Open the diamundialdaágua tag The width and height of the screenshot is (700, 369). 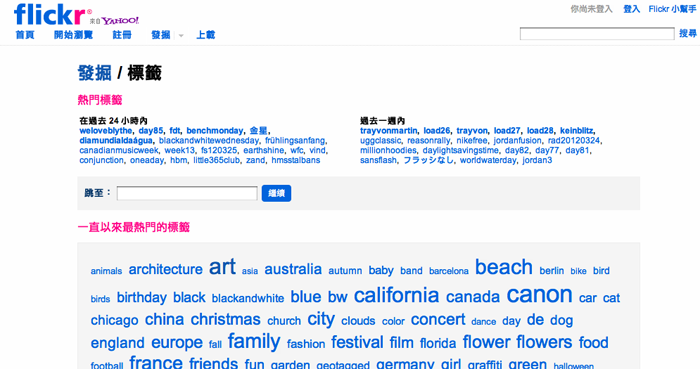tap(116, 141)
